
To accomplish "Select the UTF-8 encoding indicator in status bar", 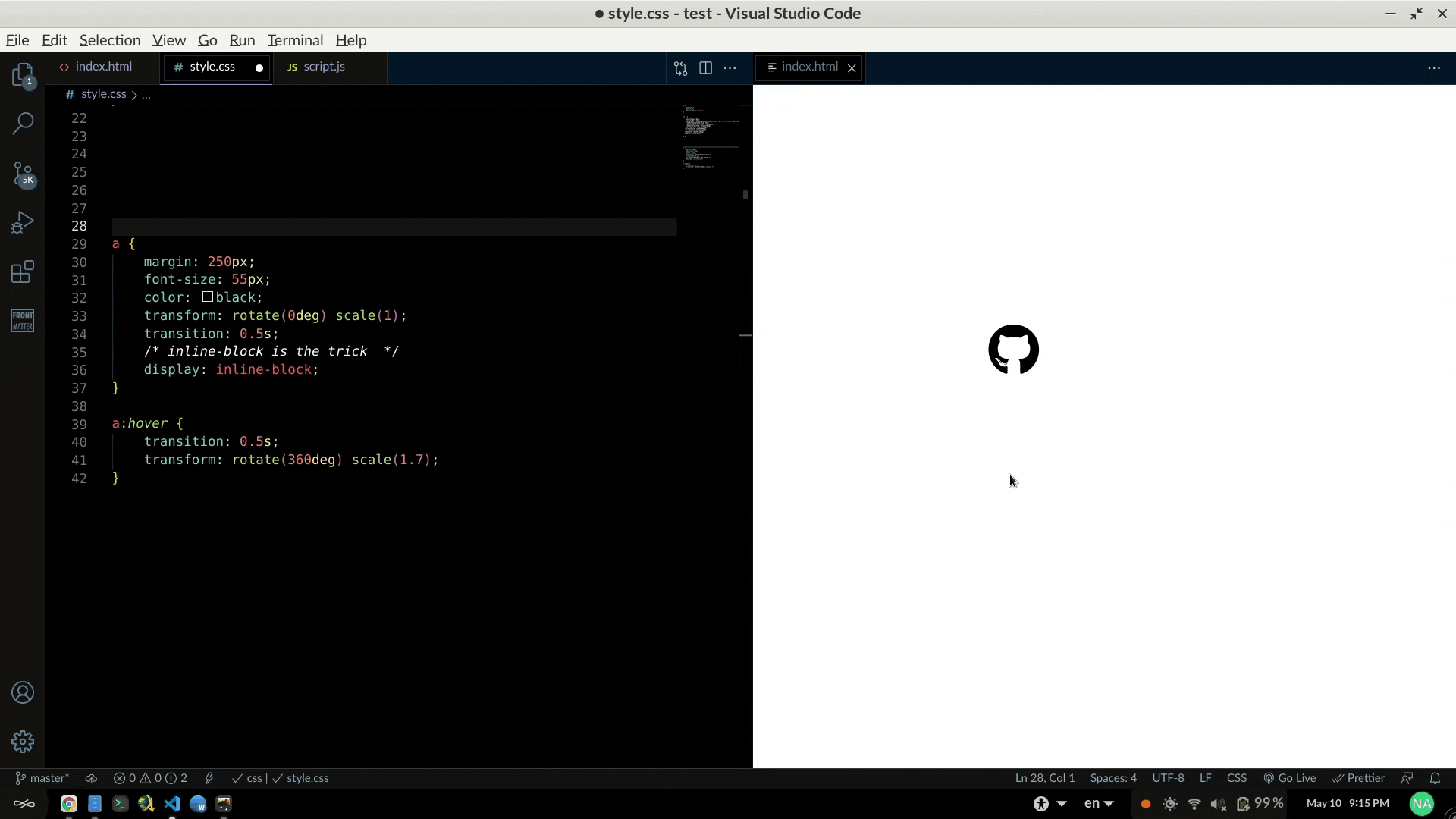I will (x=1168, y=777).
